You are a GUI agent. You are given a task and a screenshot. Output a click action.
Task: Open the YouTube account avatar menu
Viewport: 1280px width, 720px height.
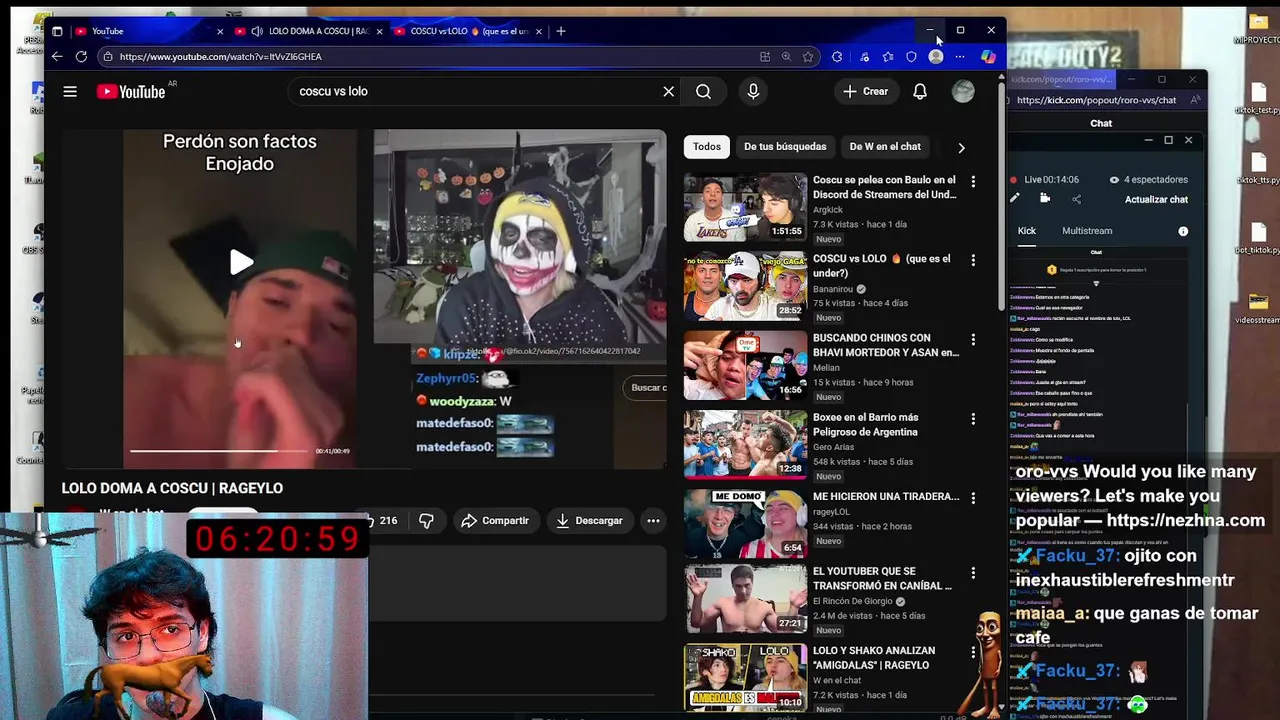(x=963, y=91)
